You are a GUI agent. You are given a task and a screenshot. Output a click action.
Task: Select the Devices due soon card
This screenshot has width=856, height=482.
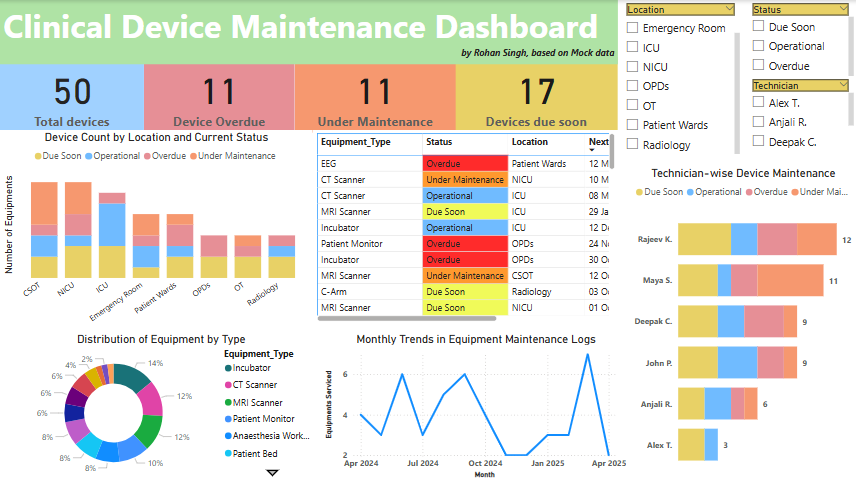click(537, 97)
